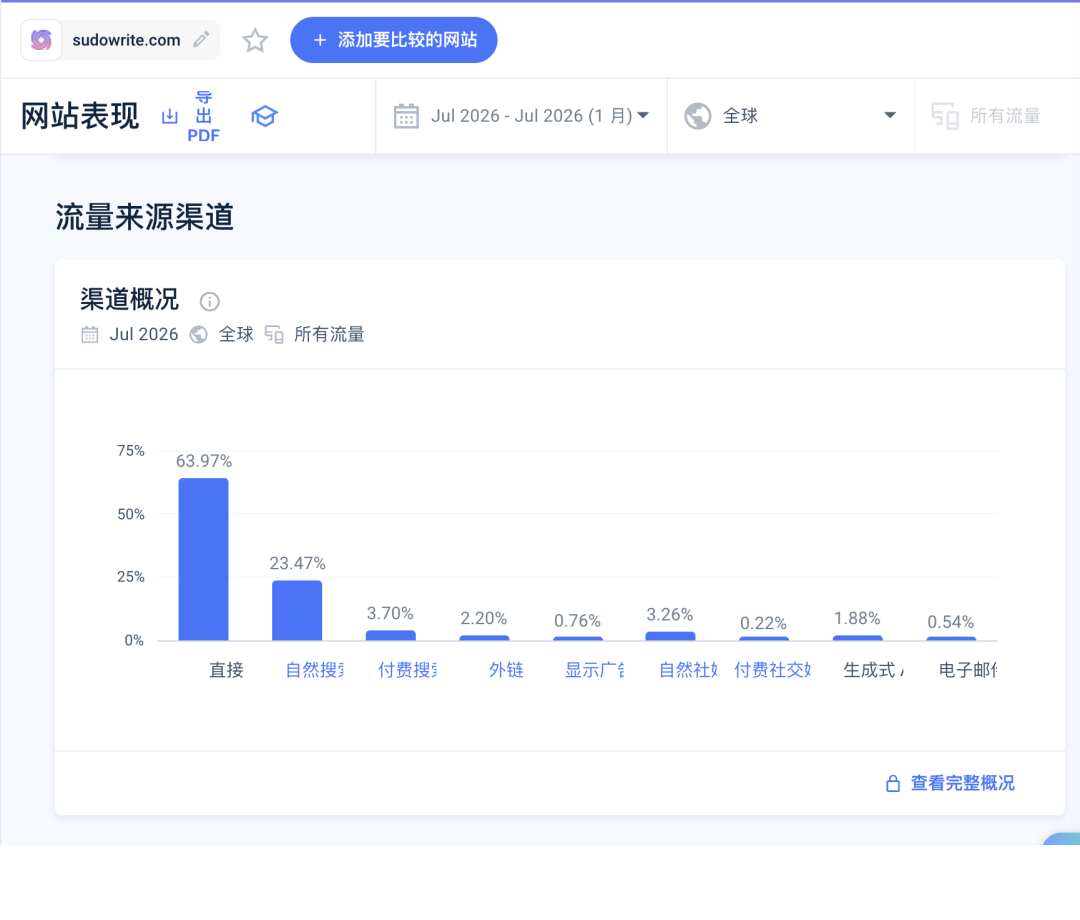Click the sudowrite.com domain name text

click(126, 40)
